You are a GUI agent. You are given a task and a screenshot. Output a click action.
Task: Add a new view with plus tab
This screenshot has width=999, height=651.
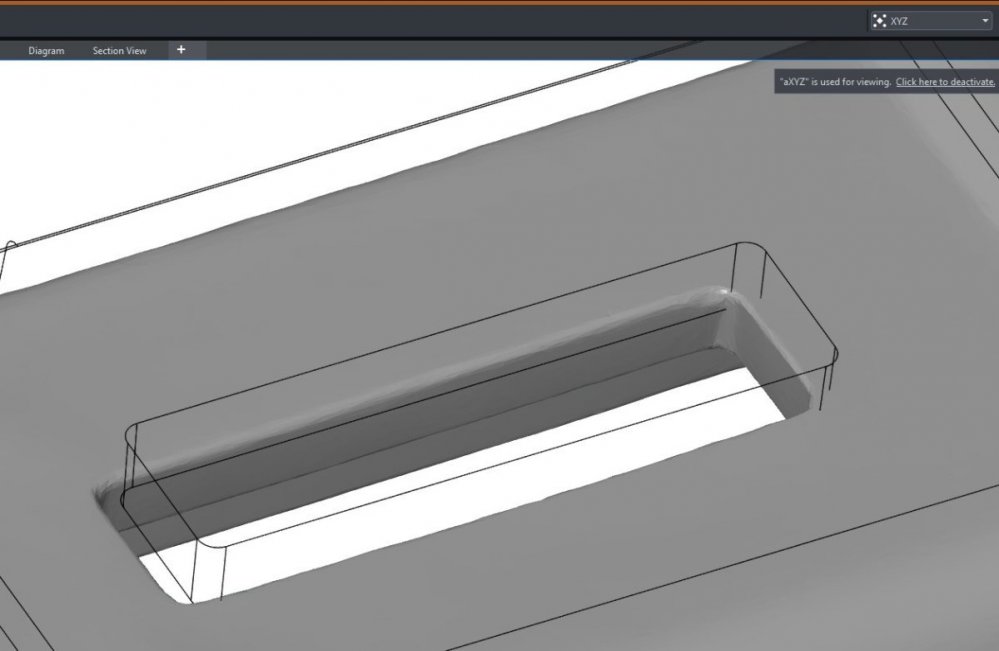(x=182, y=50)
